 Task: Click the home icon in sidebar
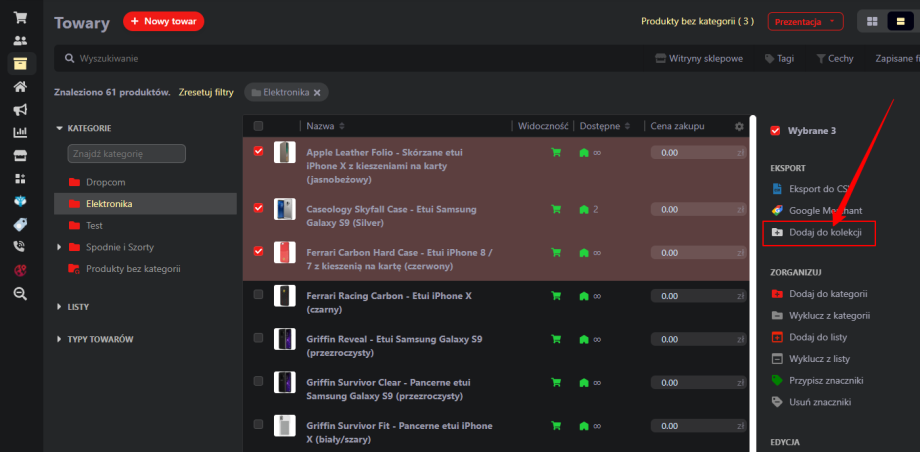tap(20, 86)
